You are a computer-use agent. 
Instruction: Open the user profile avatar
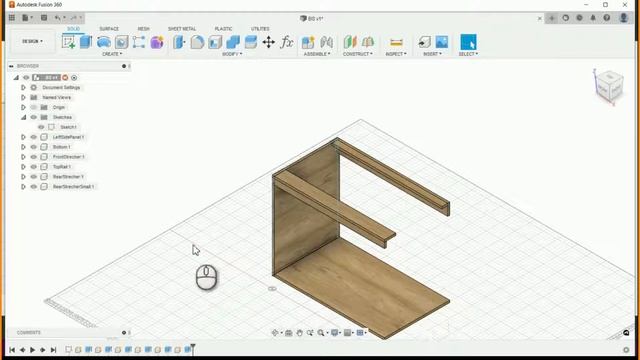[x=623, y=18]
